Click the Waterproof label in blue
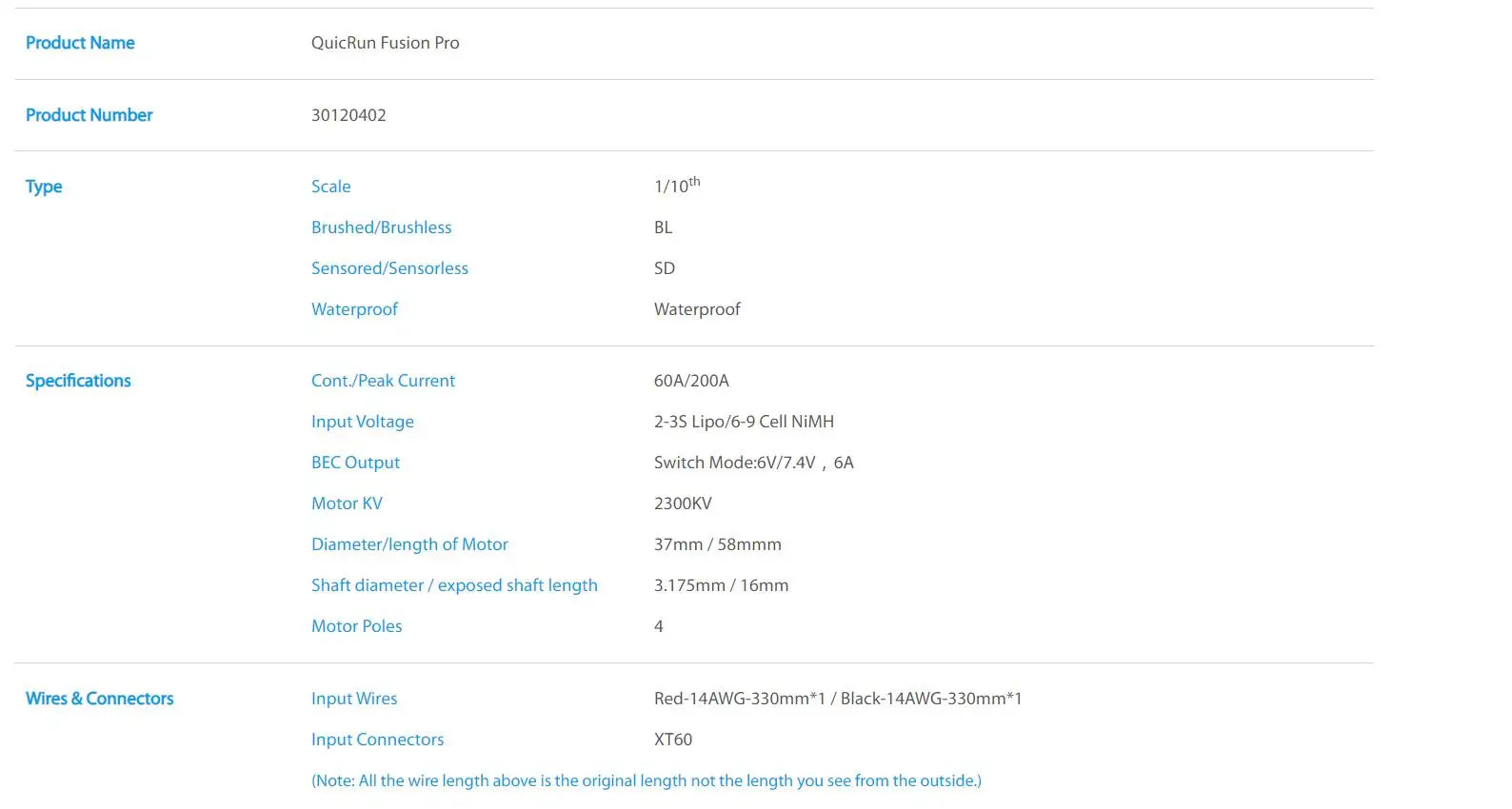 pyautogui.click(x=354, y=309)
